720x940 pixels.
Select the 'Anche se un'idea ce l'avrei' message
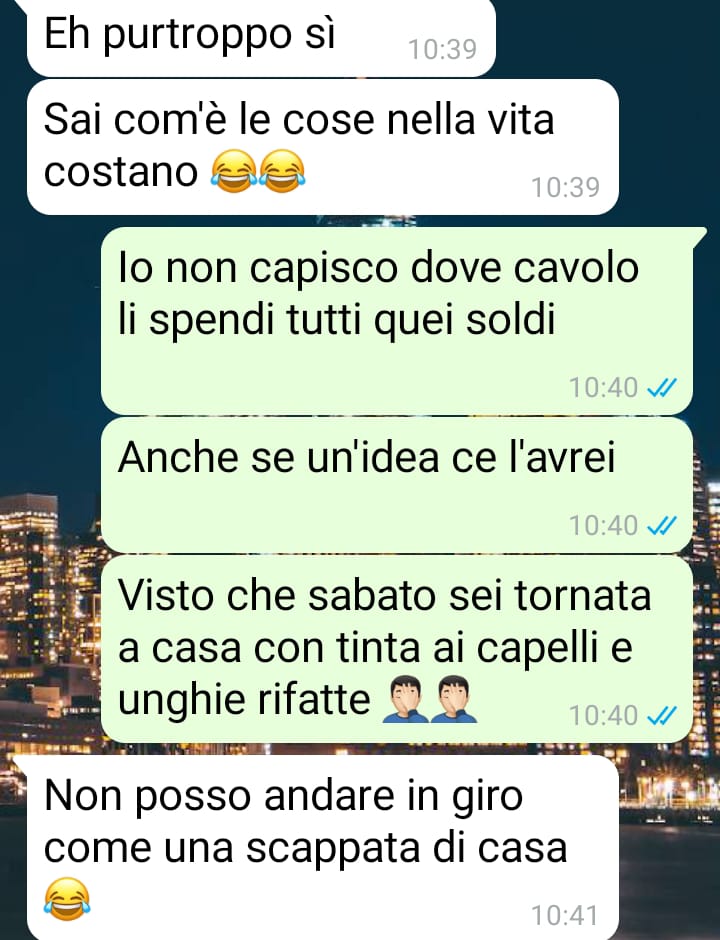click(397, 485)
